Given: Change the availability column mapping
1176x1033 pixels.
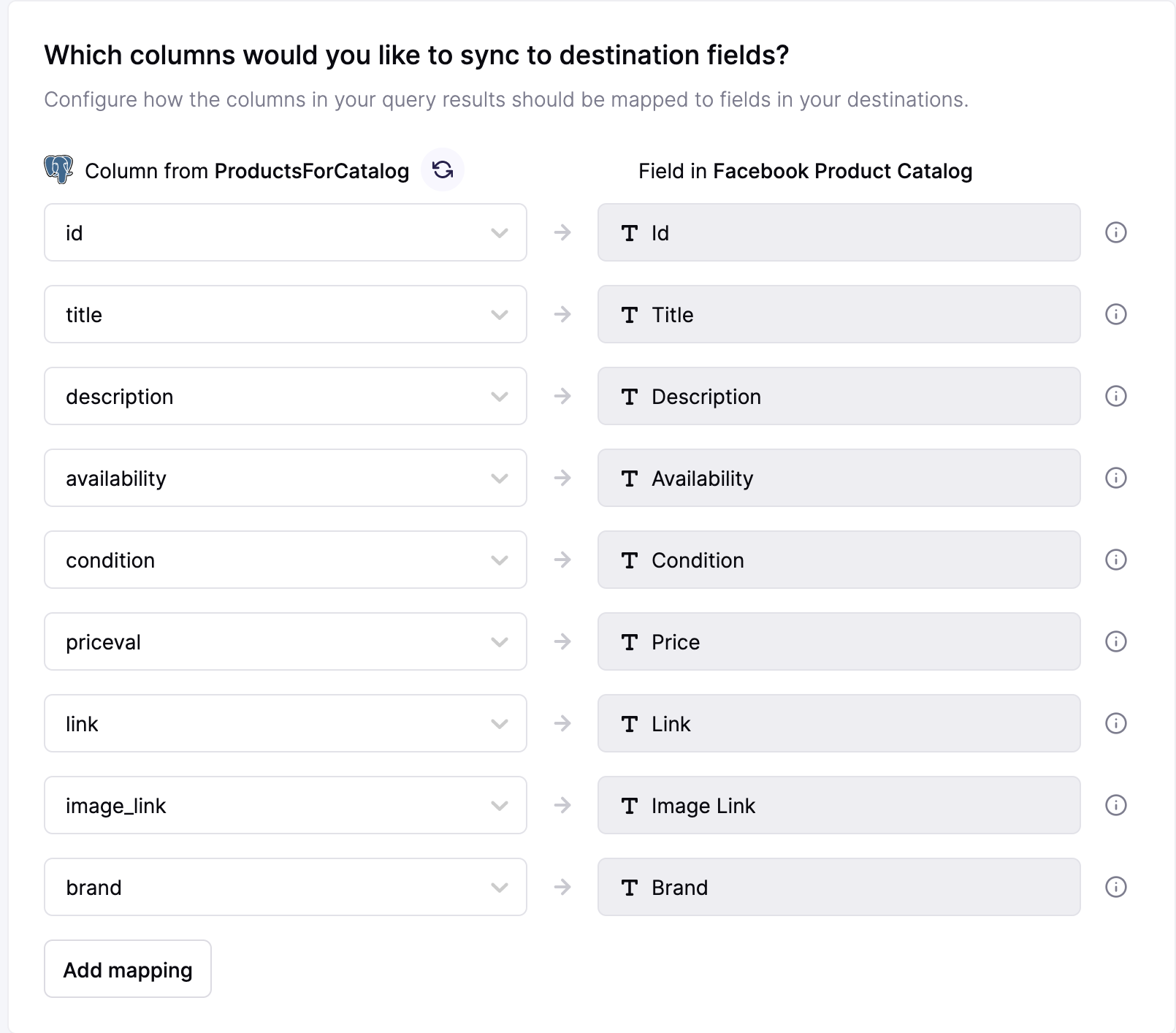Looking at the screenshot, I should click(285, 478).
